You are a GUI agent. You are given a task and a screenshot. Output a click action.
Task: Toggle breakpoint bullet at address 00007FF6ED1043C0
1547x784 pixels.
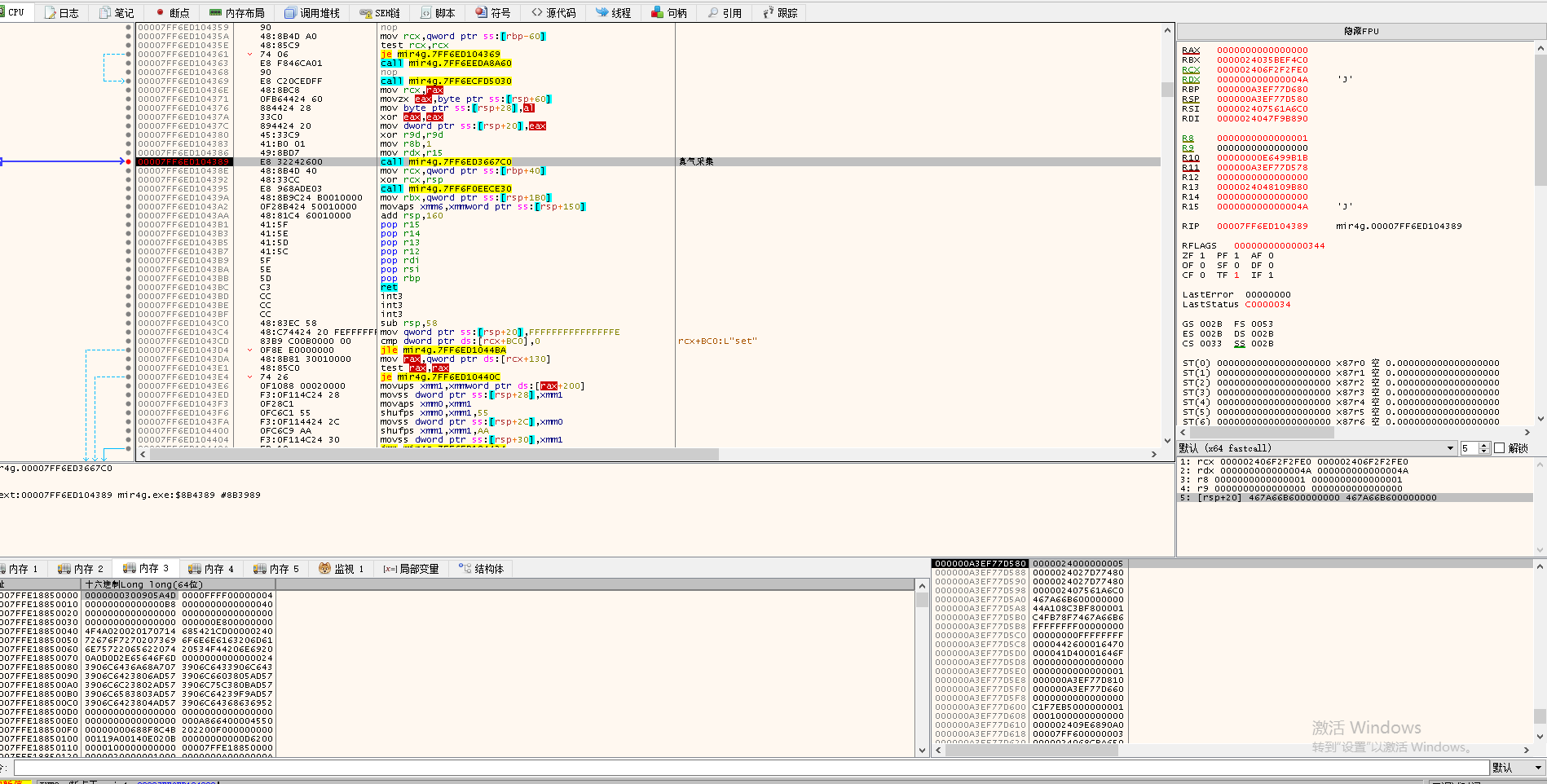coord(129,324)
